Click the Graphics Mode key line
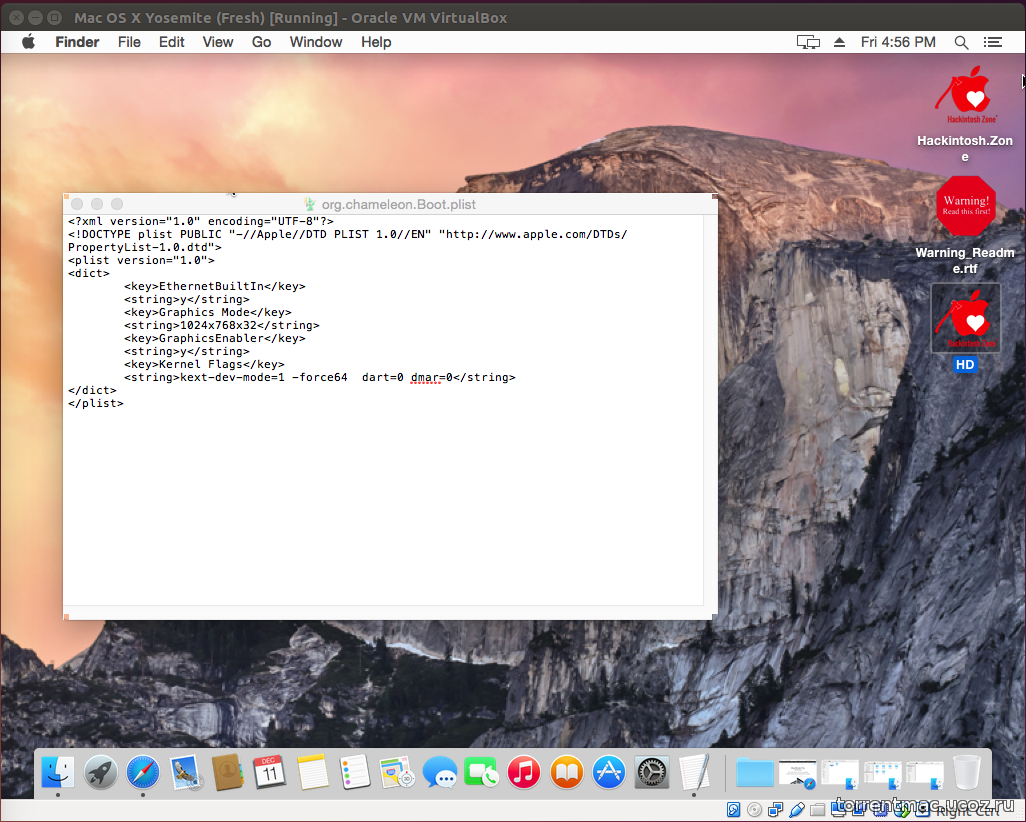1026x822 pixels. pyautogui.click(x=207, y=312)
